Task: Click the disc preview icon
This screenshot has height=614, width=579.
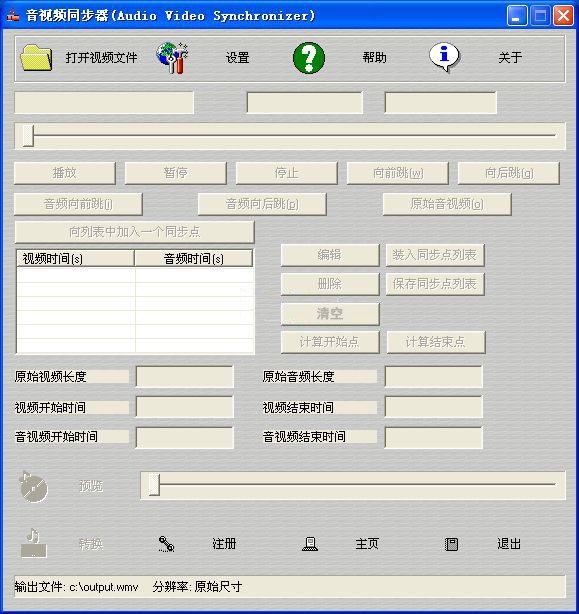Action: 33,487
